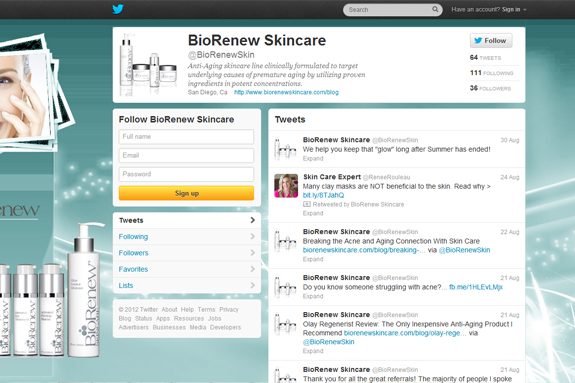575x383 pixels.
Task: Click the chevron beside Followers
Action: tap(252, 252)
